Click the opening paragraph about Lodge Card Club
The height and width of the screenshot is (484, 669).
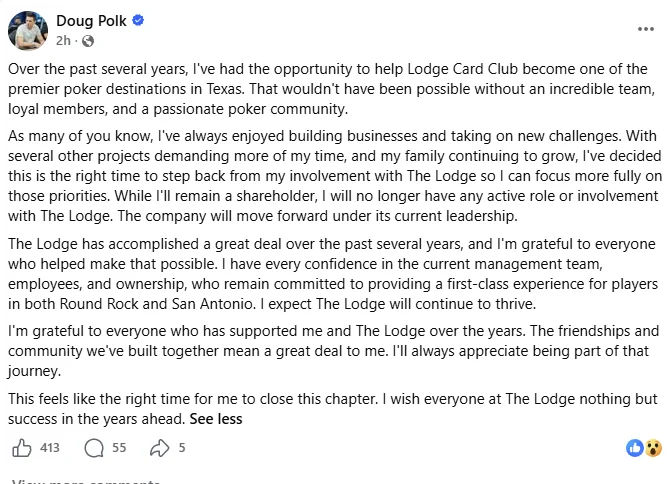click(x=332, y=89)
